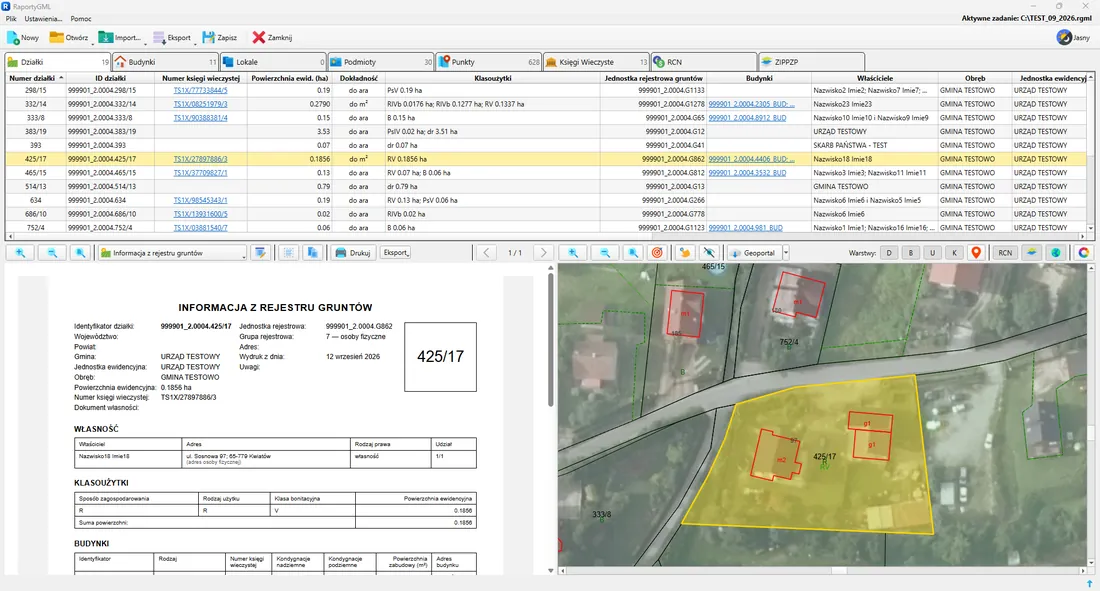Select the row for parcel 514/13
Viewport: 1100px width, 591px height.
[x=547, y=187]
